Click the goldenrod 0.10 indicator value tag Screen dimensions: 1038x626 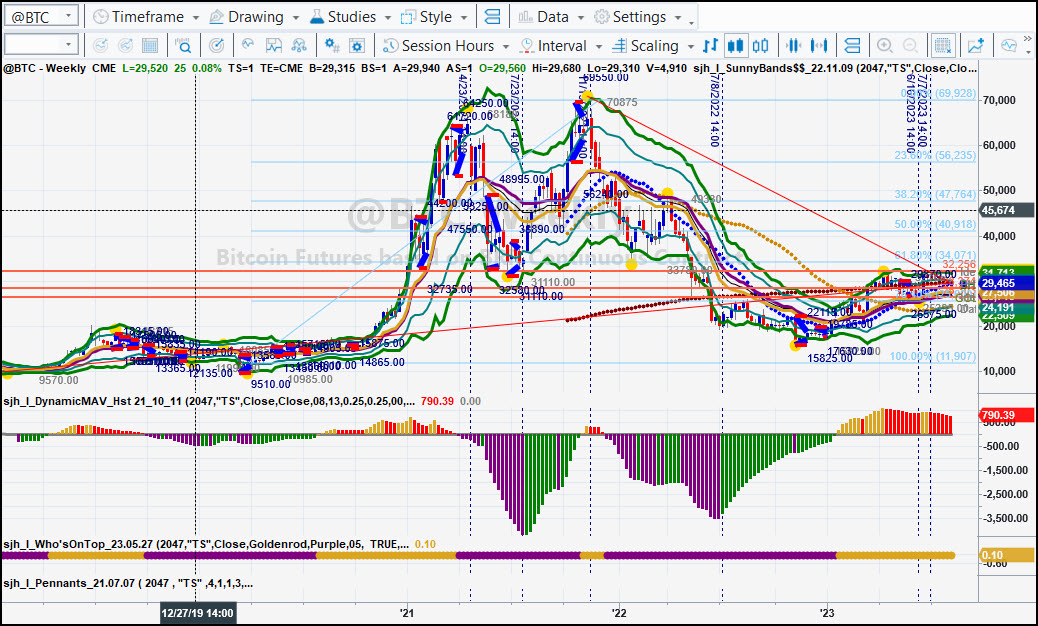coord(1006,555)
